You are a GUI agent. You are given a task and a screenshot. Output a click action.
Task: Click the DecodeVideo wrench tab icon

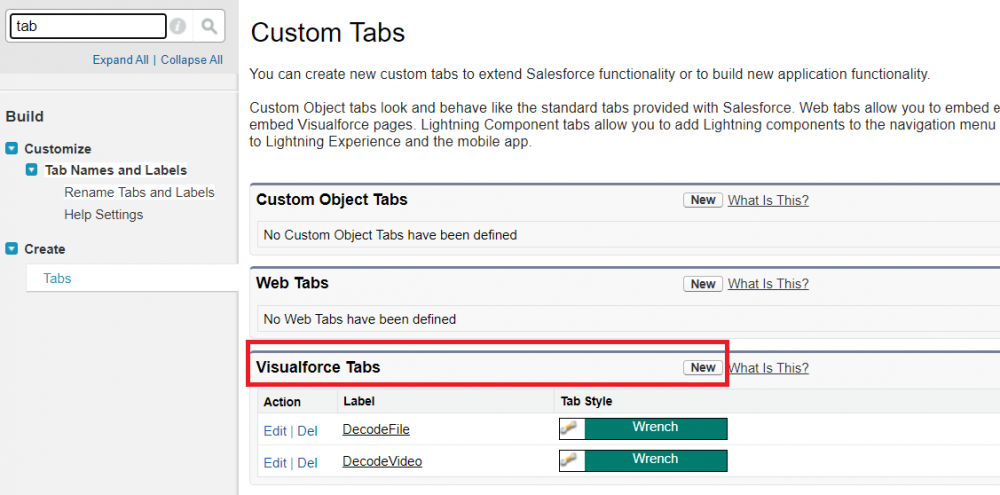(x=570, y=461)
